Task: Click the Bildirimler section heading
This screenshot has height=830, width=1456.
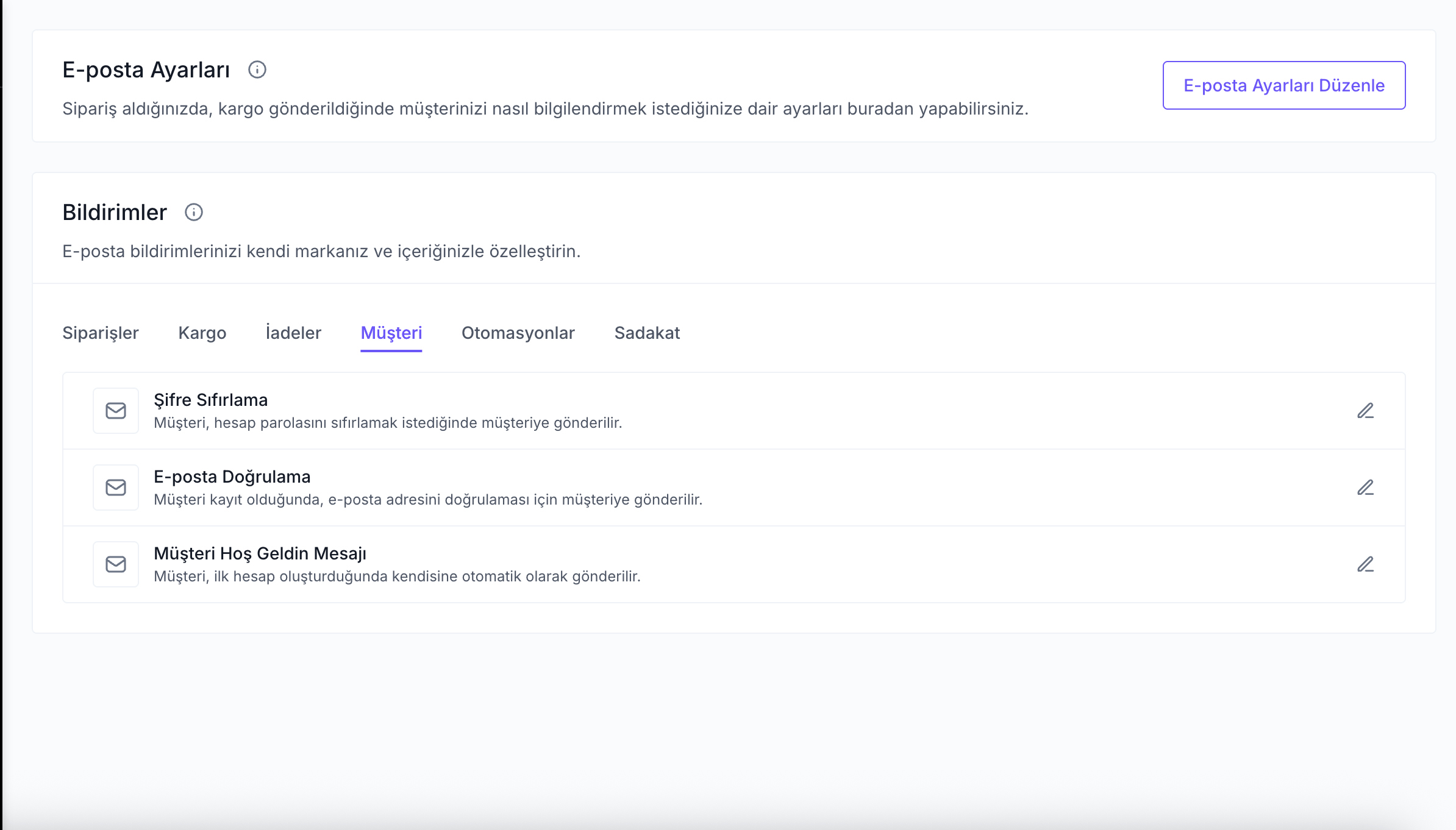Action: click(x=115, y=212)
